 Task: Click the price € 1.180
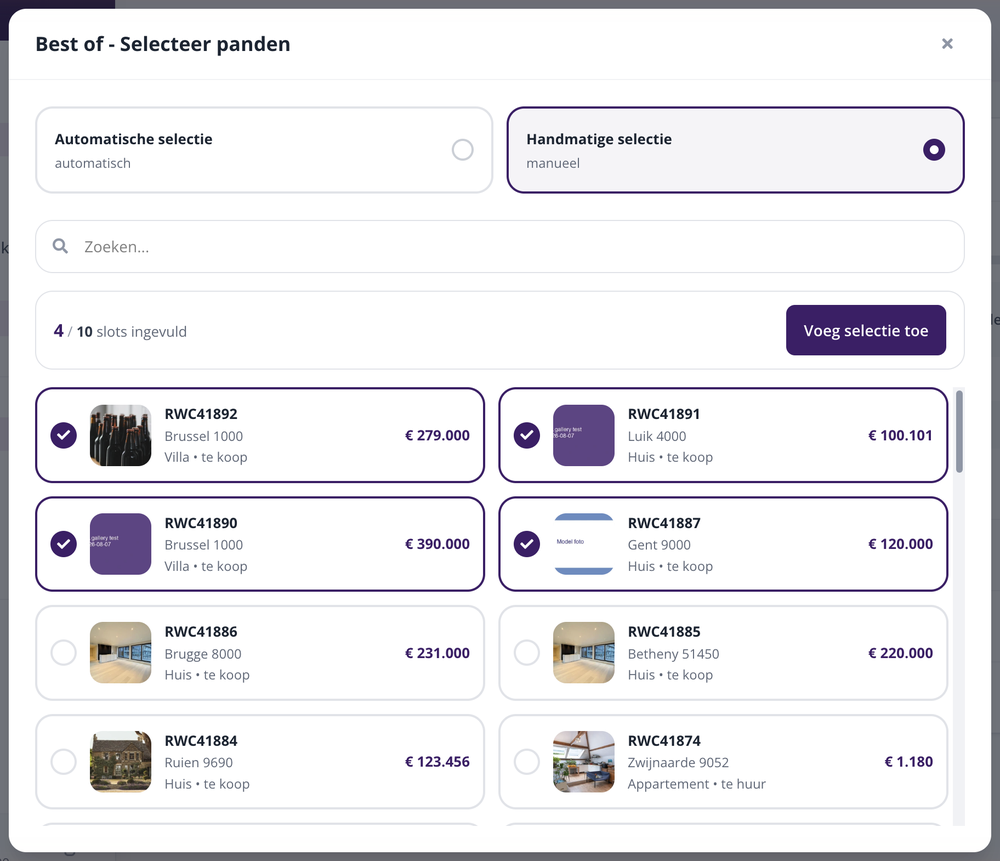[909, 762]
